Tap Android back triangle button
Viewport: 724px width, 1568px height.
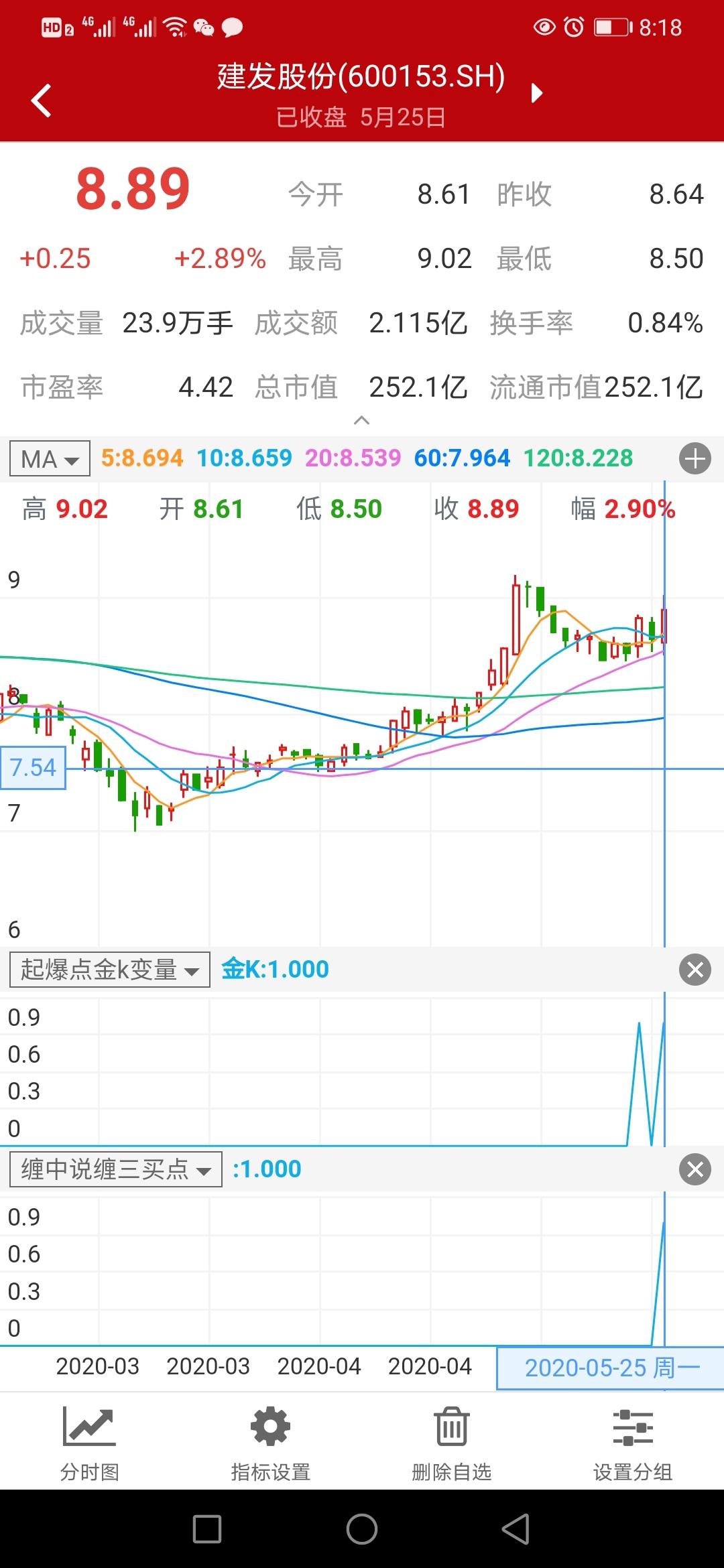516,1529
